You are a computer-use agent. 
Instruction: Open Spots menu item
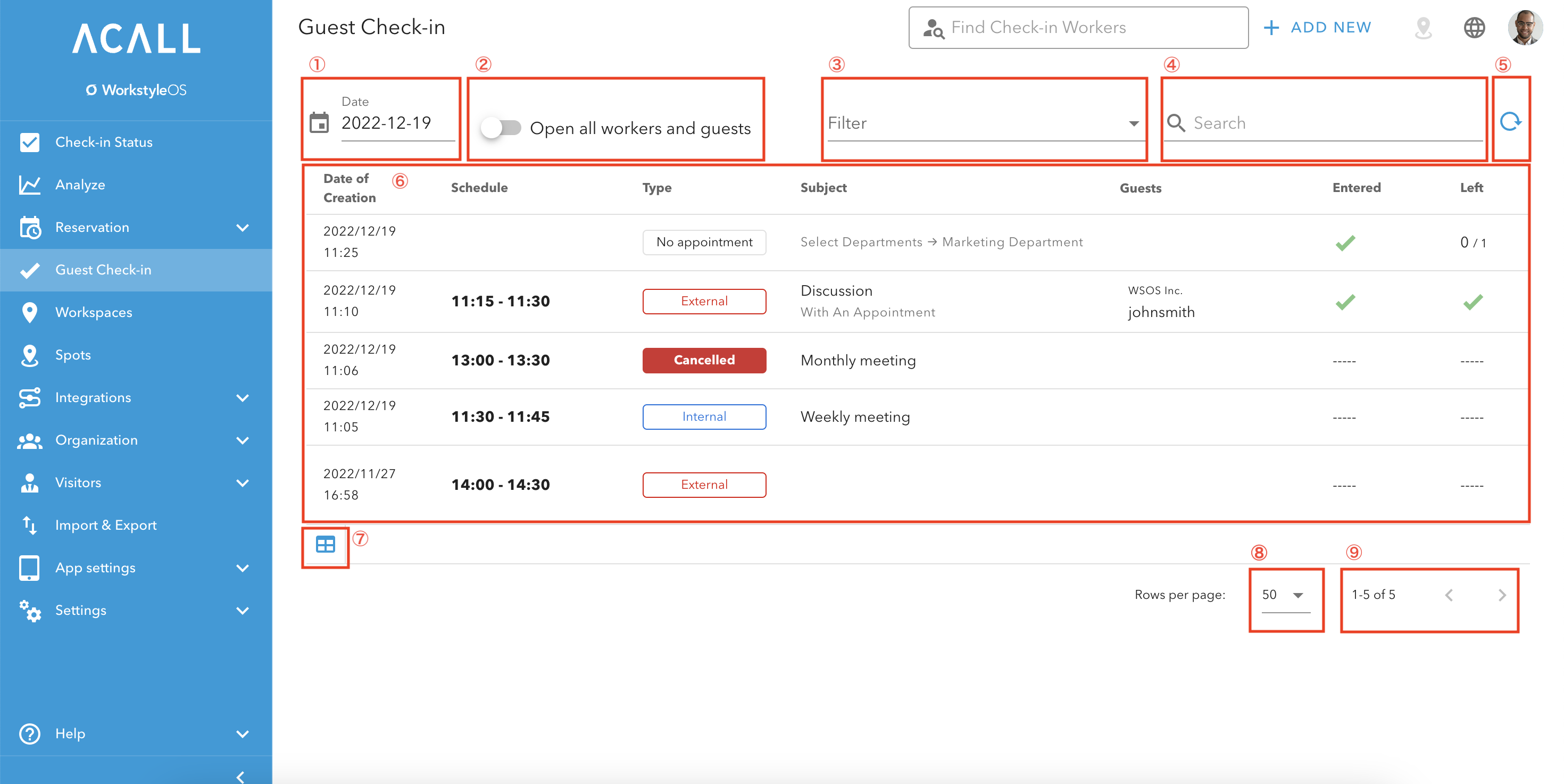136,355
